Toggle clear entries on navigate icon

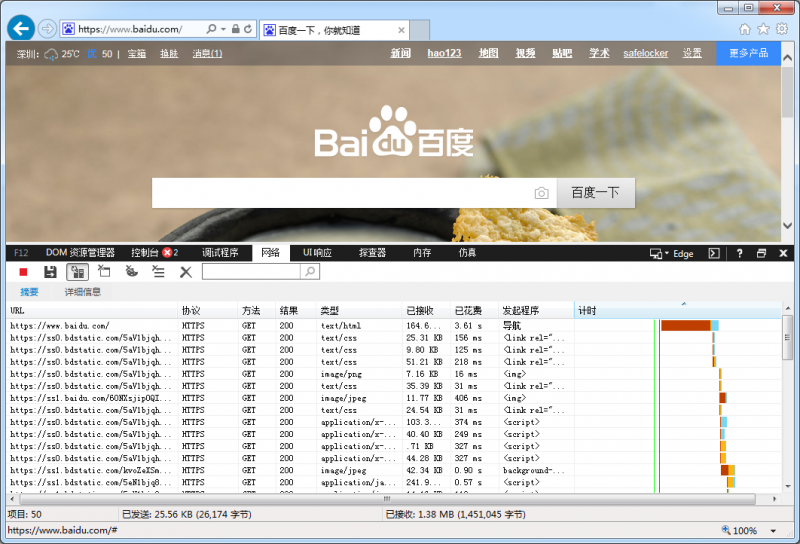(x=158, y=271)
